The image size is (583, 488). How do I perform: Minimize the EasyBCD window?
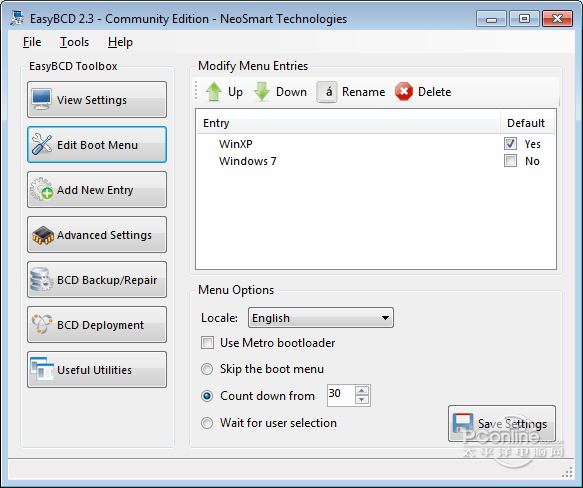coord(491,19)
